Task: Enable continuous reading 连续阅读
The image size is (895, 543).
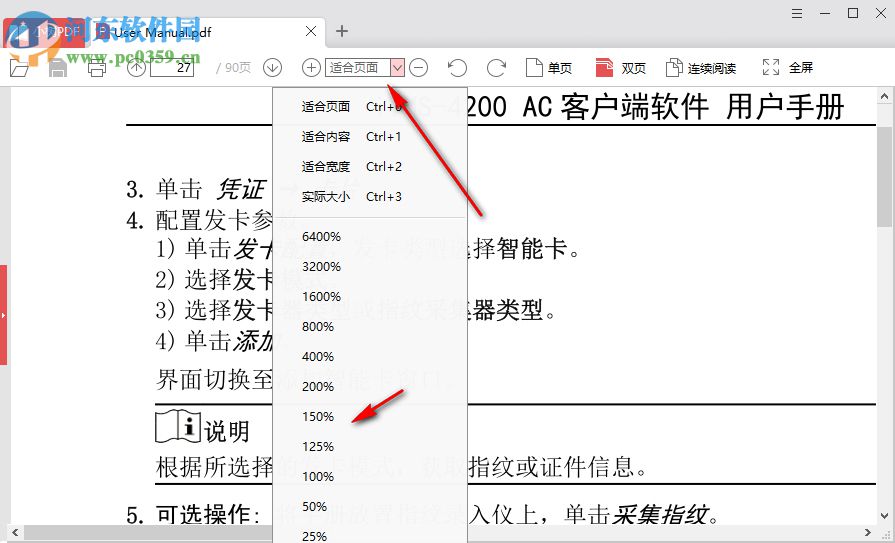Action: [x=701, y=68]
